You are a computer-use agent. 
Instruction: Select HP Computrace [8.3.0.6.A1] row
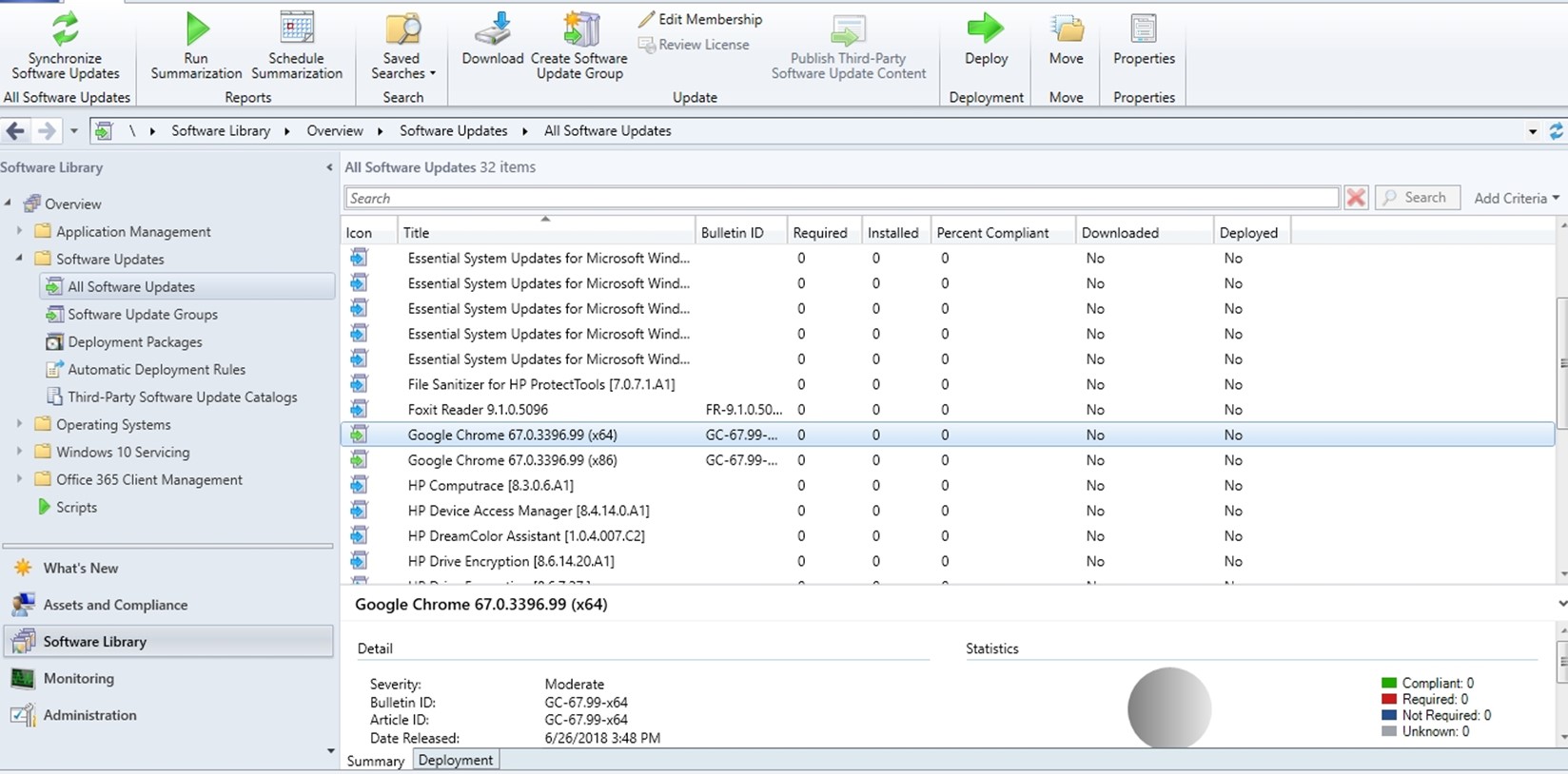point(948,485)
